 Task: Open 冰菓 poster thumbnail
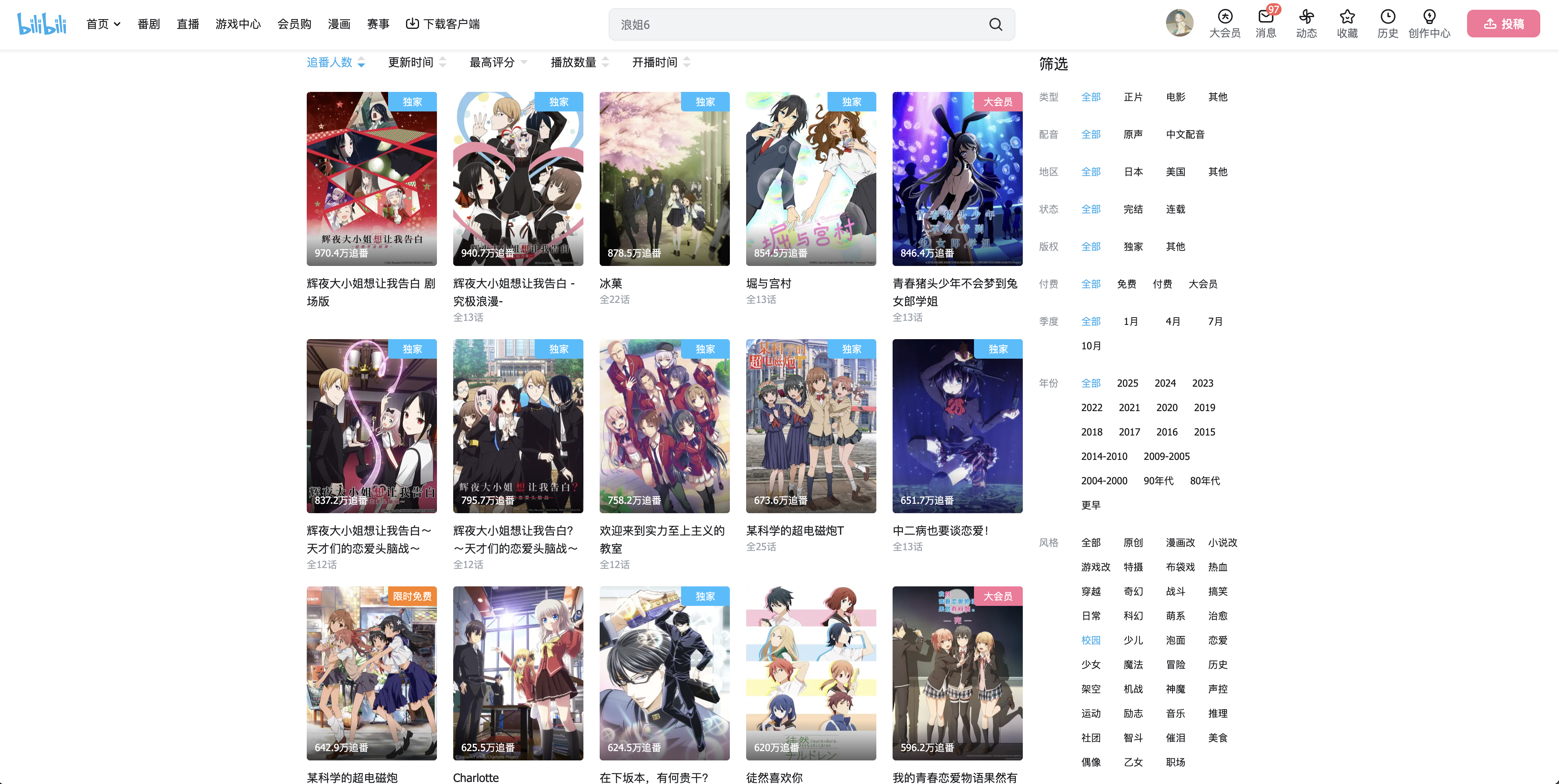pos(664,179)
